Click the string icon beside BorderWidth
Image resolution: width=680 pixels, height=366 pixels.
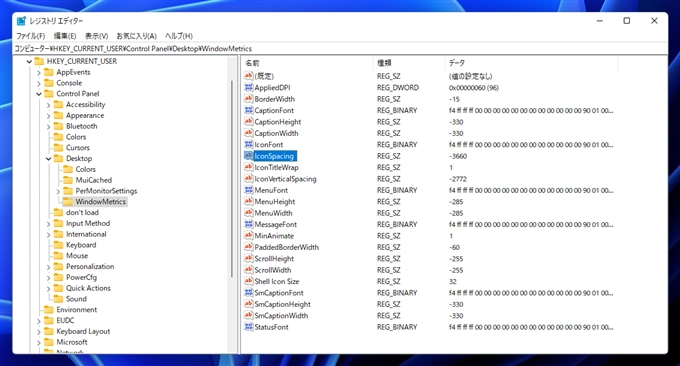[x=248, y=98]
